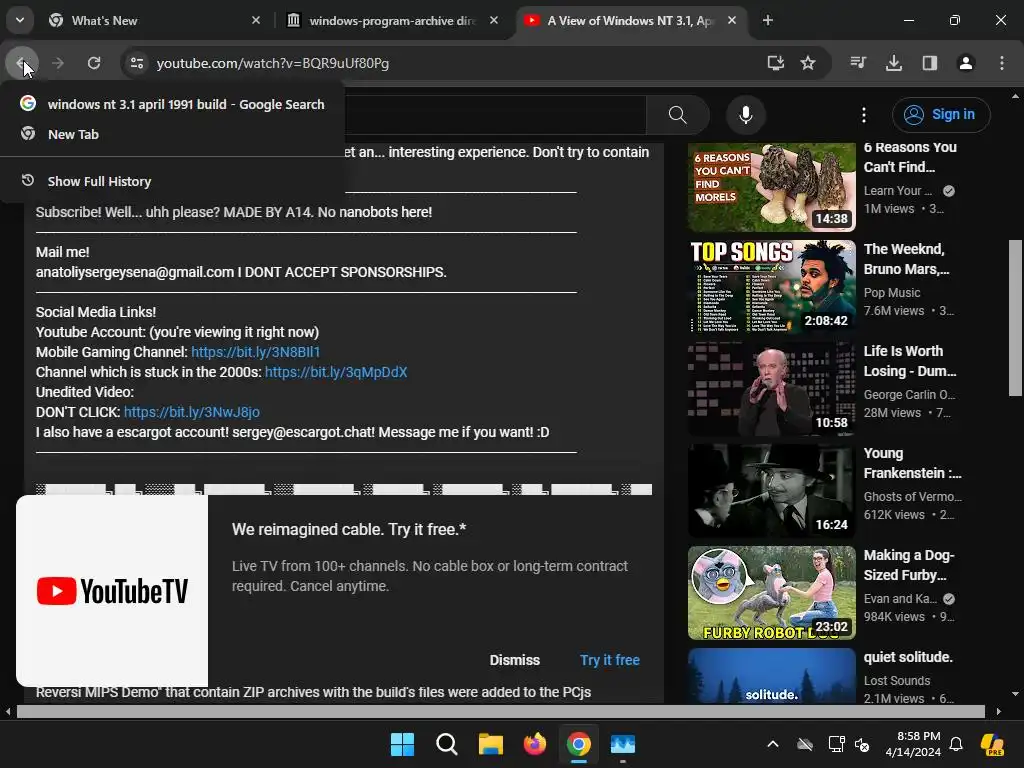Click the network display tray icon
This screenshot has height=768, width=1024.
click(836, 744)
